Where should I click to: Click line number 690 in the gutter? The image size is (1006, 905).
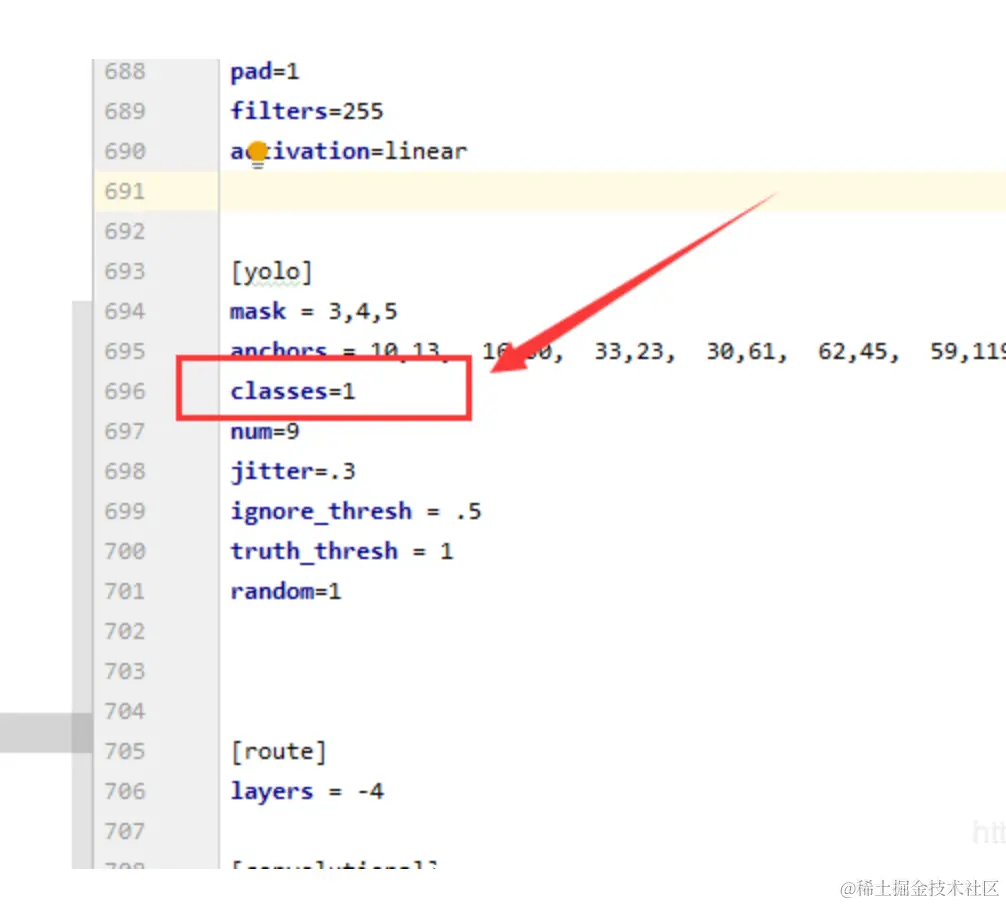point(125,151)
